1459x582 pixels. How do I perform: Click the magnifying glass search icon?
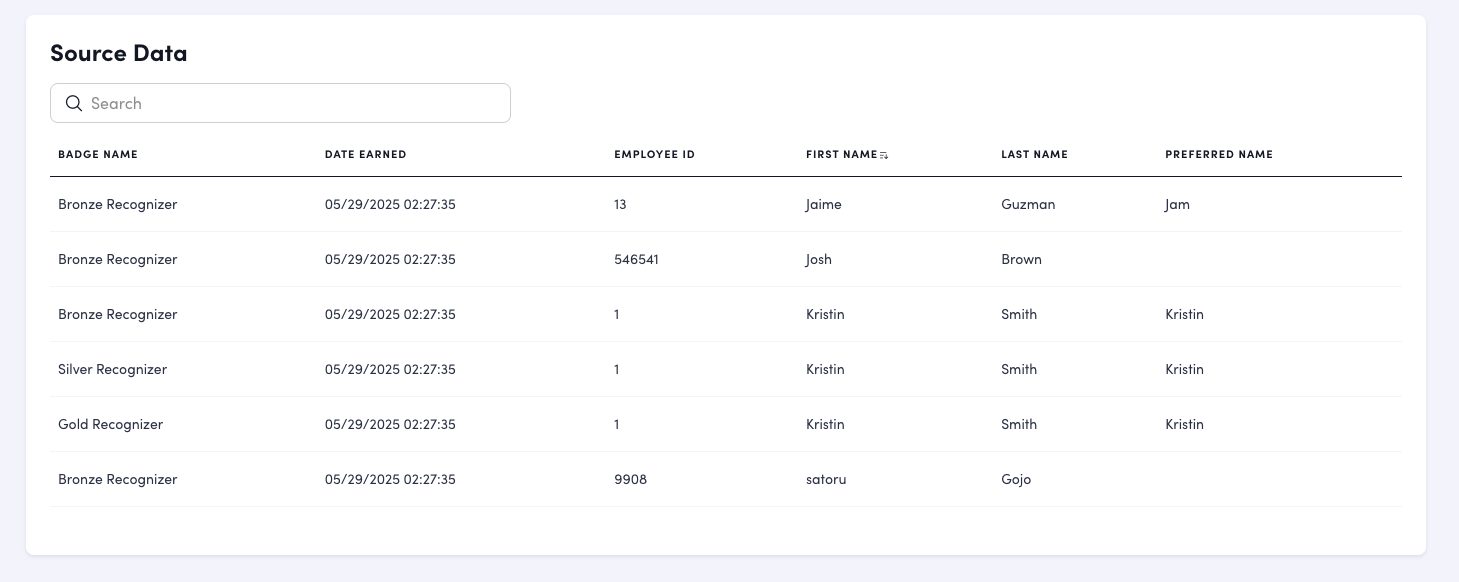(73, 103)
